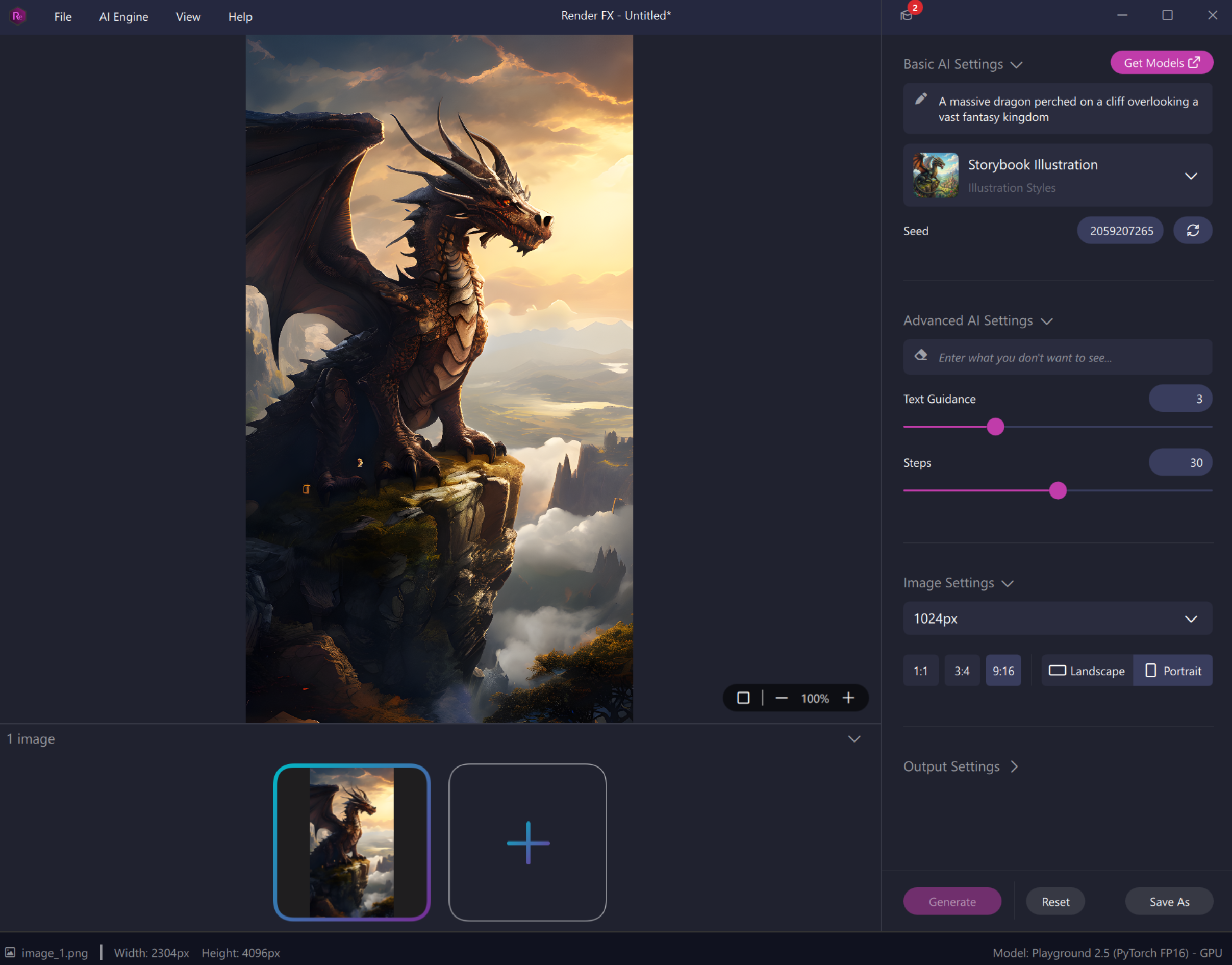Screen dimensions: 1232x965
Task: Click the seed randomize refresh icon
Action: coord(1192,231)
